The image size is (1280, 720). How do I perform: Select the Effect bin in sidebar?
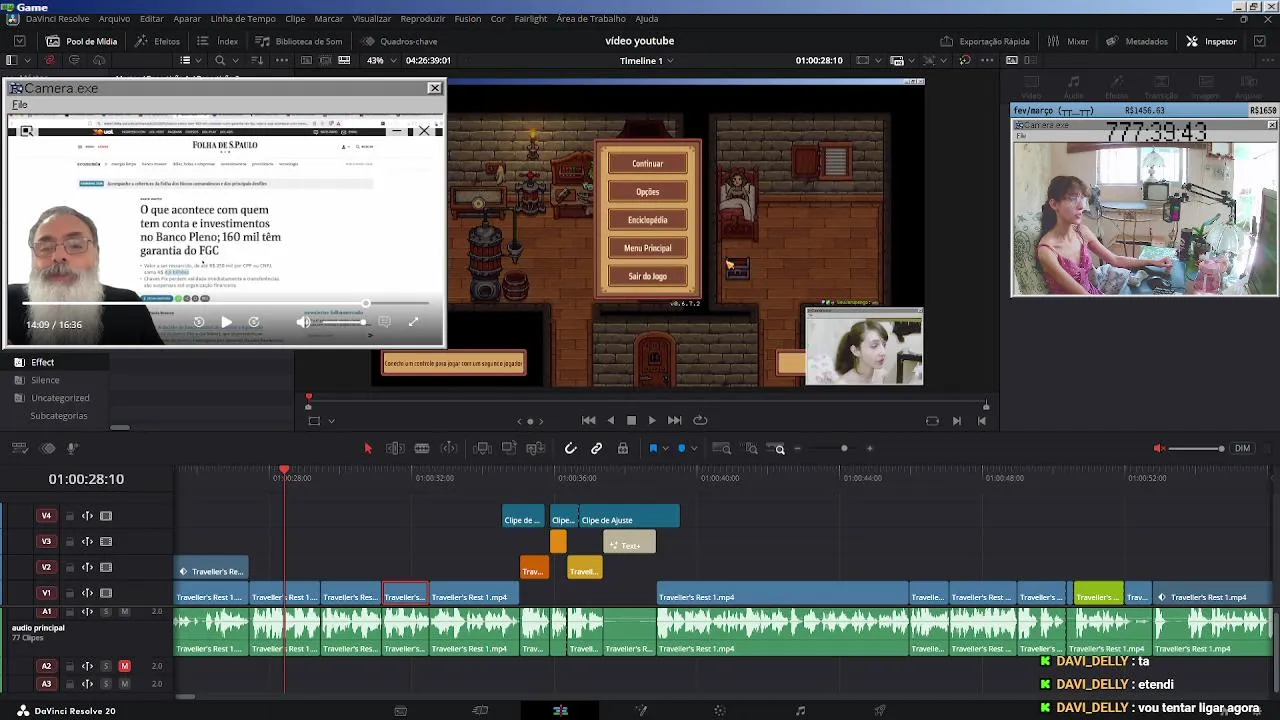42,363
